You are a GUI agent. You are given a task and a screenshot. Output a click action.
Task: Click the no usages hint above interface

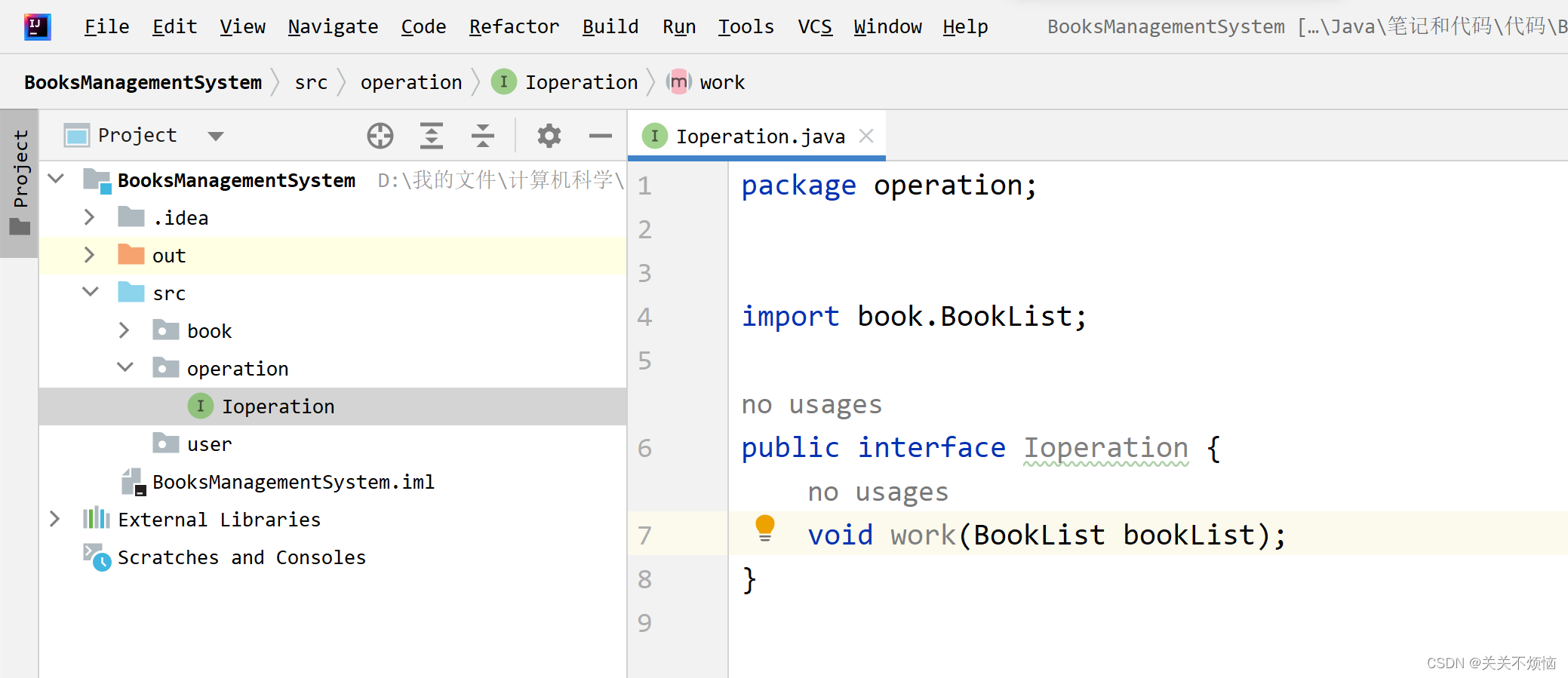[x=811, y=404]
